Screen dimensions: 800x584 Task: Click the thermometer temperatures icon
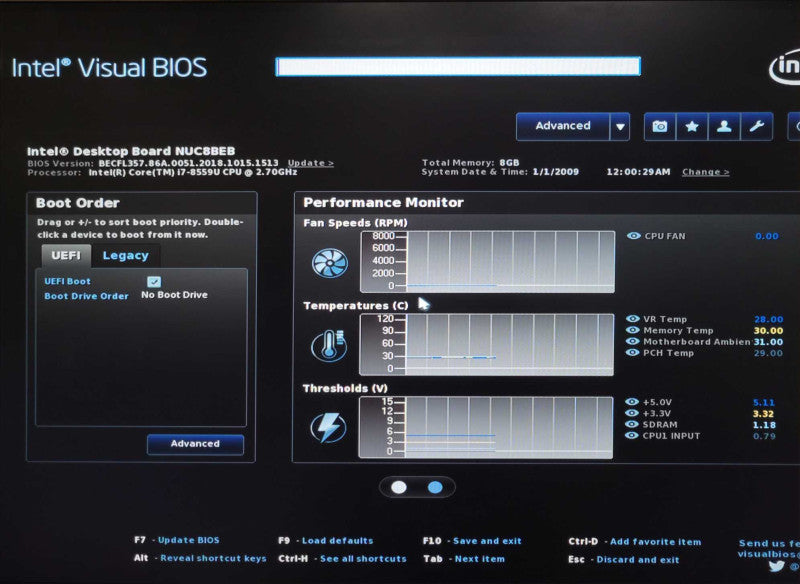(330, 346)
